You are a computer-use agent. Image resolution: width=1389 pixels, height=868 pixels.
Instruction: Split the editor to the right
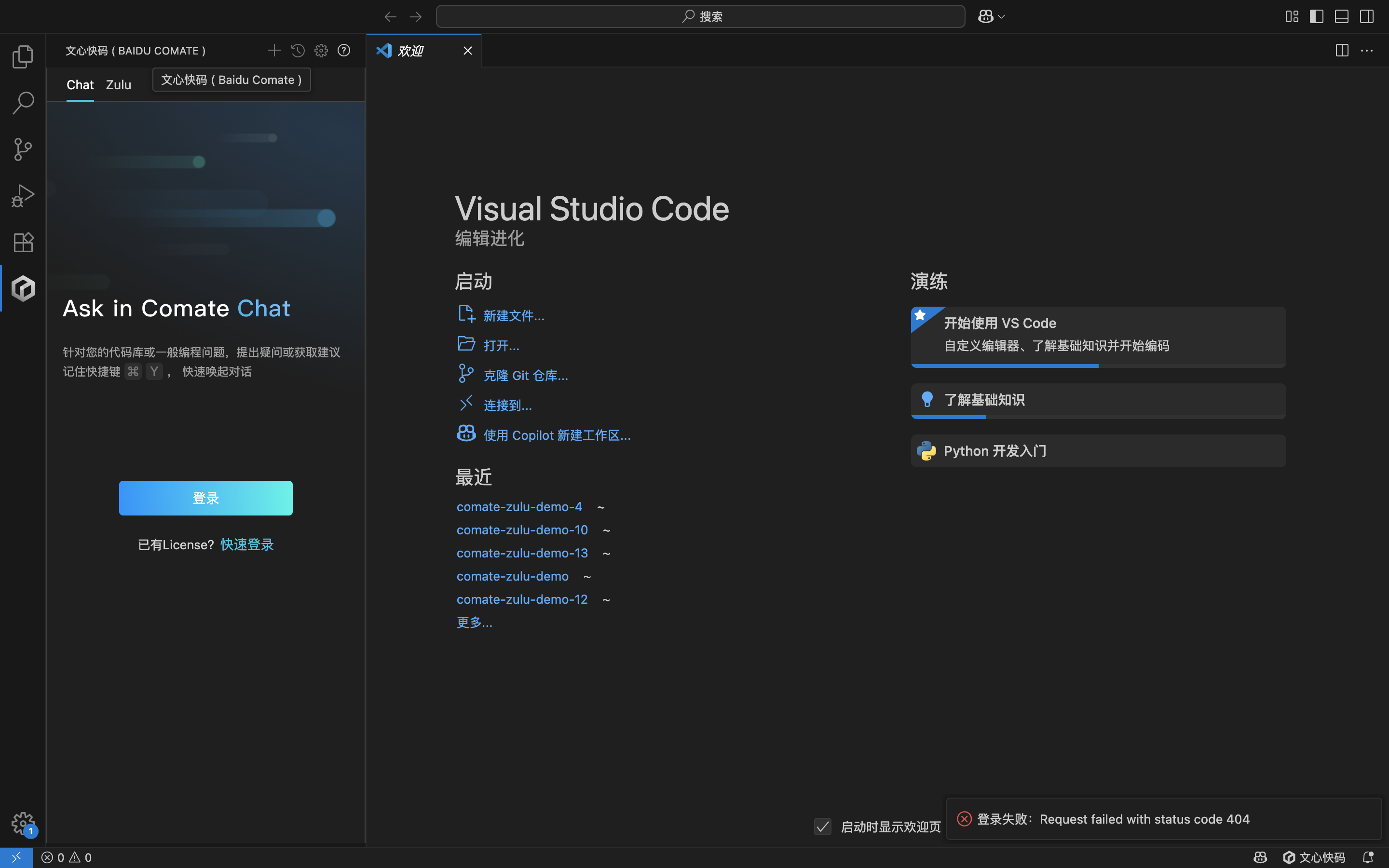pyautogui.click(x=1342, y=51)
